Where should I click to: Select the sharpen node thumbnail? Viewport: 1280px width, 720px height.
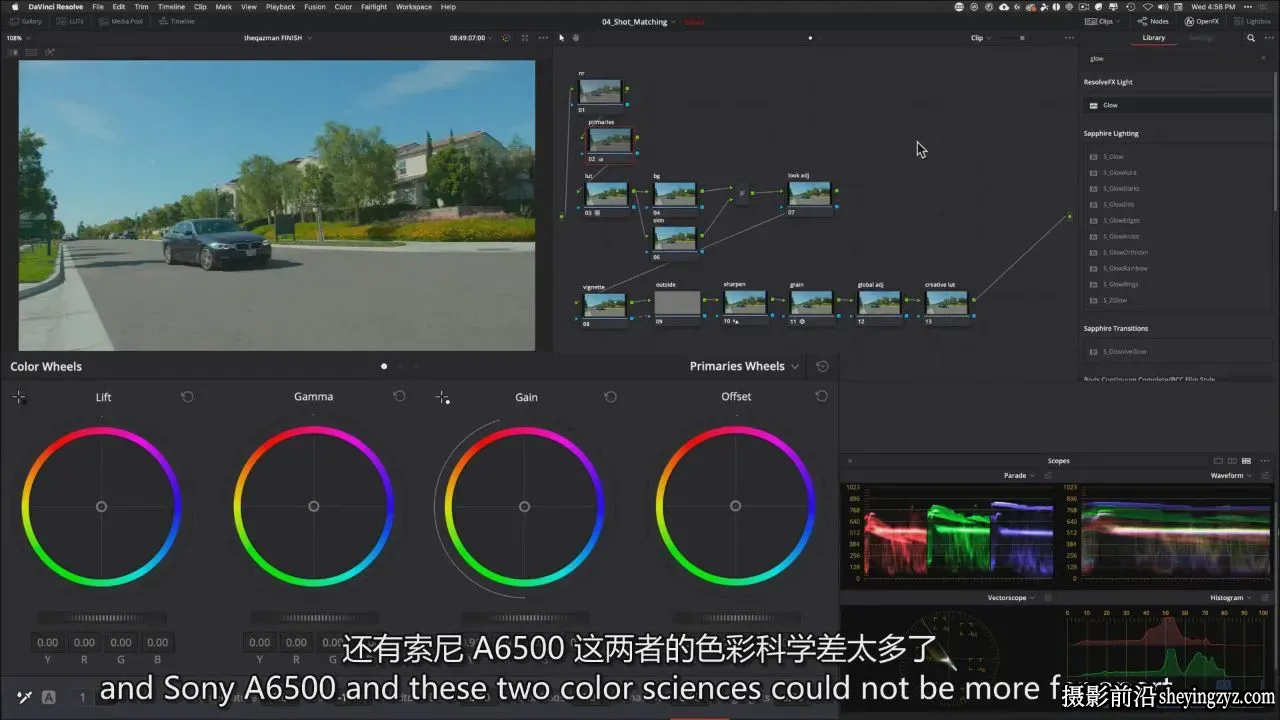[745, 302]
